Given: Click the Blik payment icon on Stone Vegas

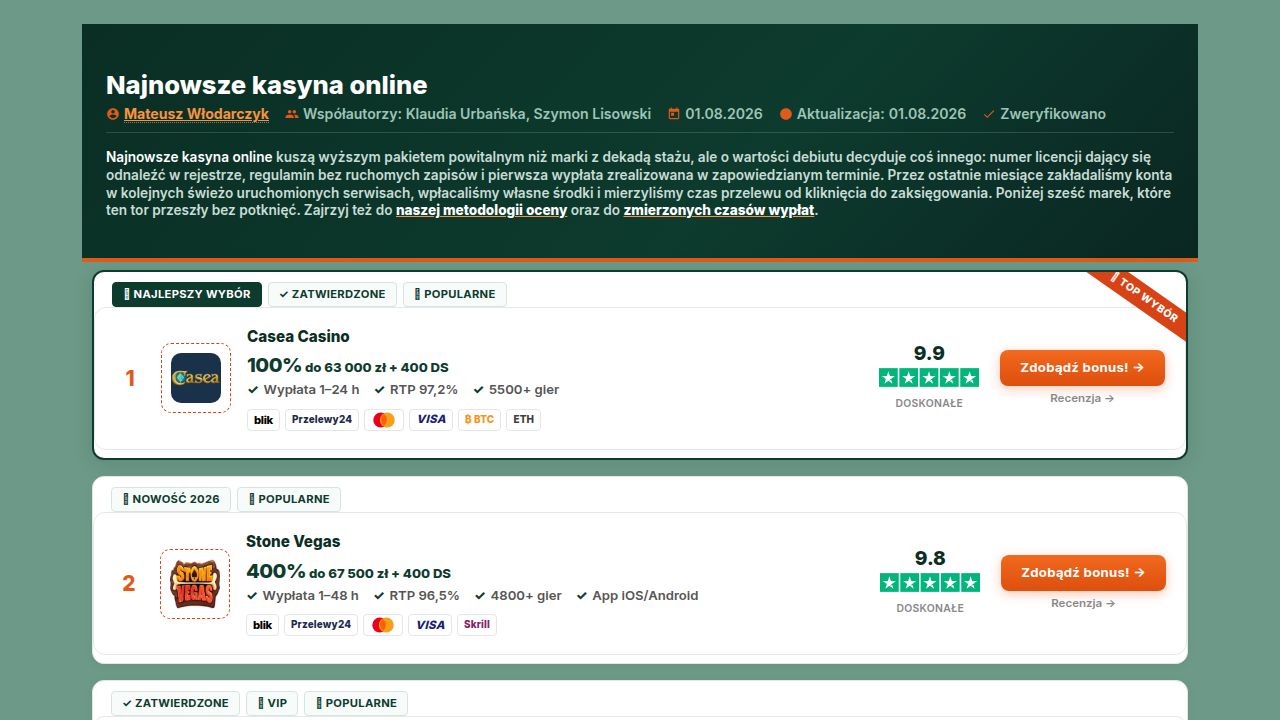Looking at the screenshot, I should [262, 625].
